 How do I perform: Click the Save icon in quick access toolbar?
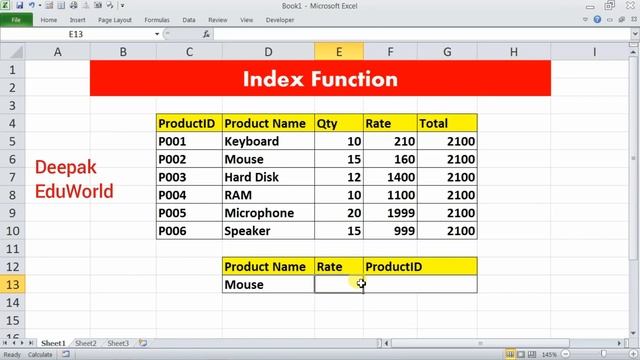pos(19,5)
